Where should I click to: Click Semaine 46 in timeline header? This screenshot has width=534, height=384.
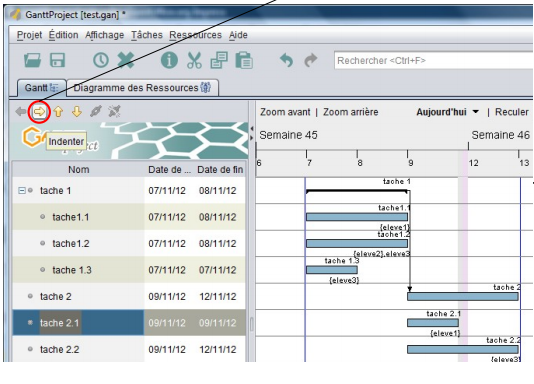tap(500, 135)
